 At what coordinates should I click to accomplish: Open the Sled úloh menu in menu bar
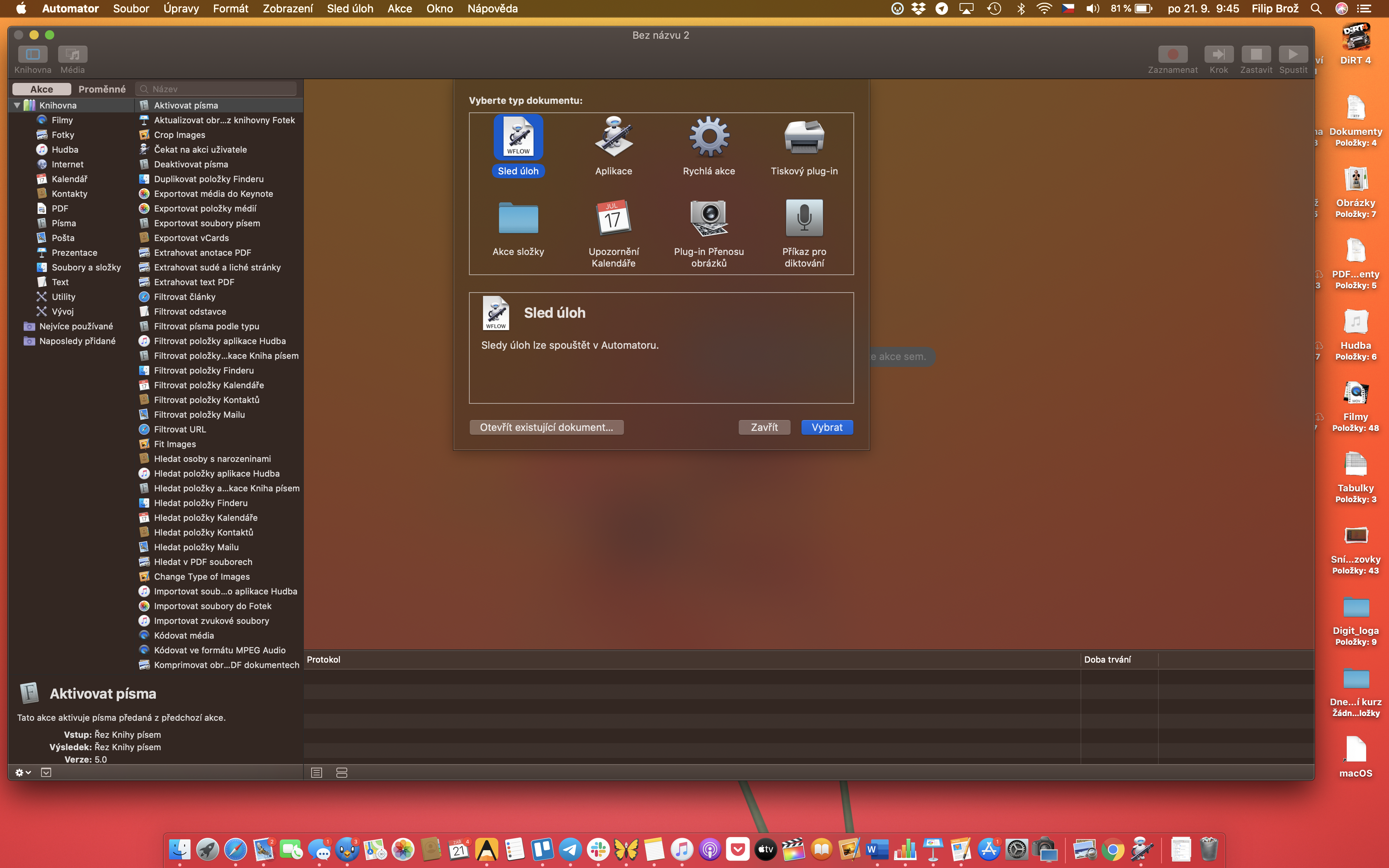pyautogui.click(x=350, y=9)
